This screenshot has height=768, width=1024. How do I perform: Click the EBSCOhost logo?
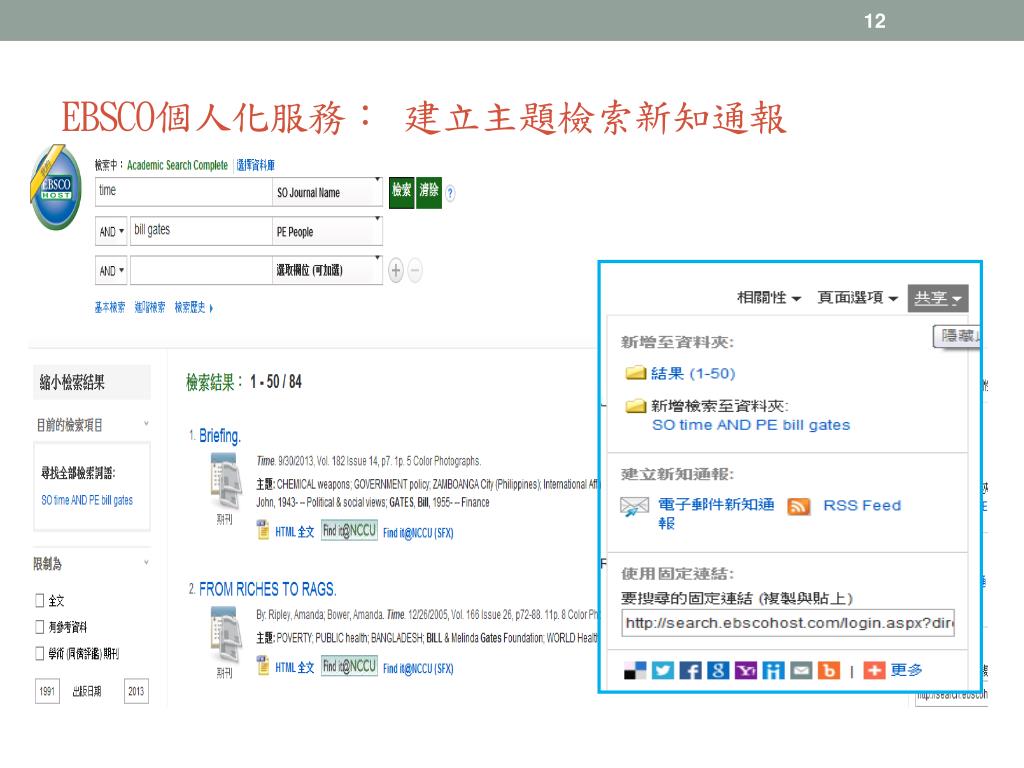[56, 187]
